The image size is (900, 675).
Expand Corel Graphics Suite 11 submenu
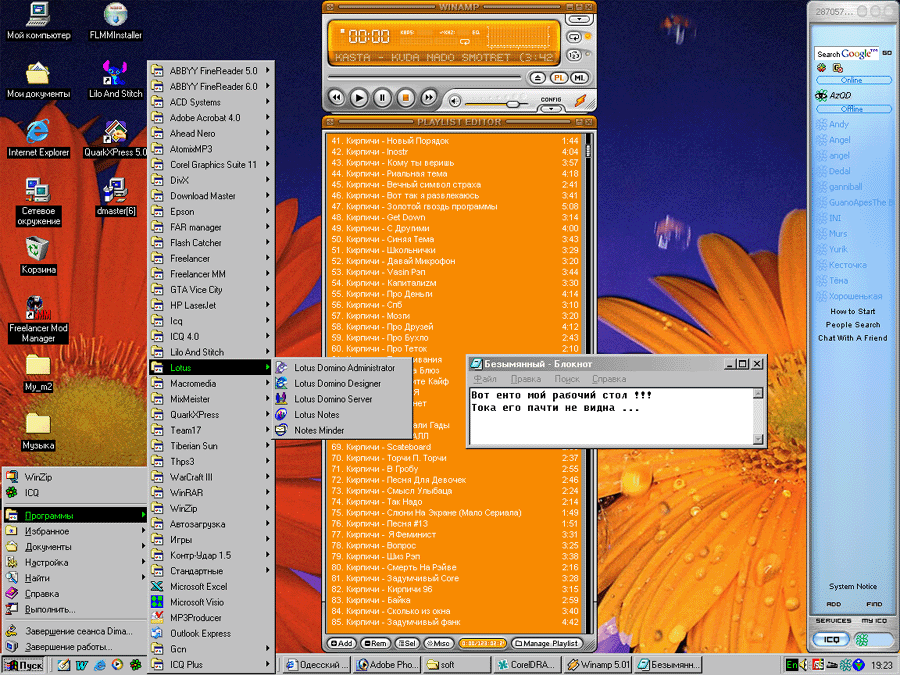(211, 164)
